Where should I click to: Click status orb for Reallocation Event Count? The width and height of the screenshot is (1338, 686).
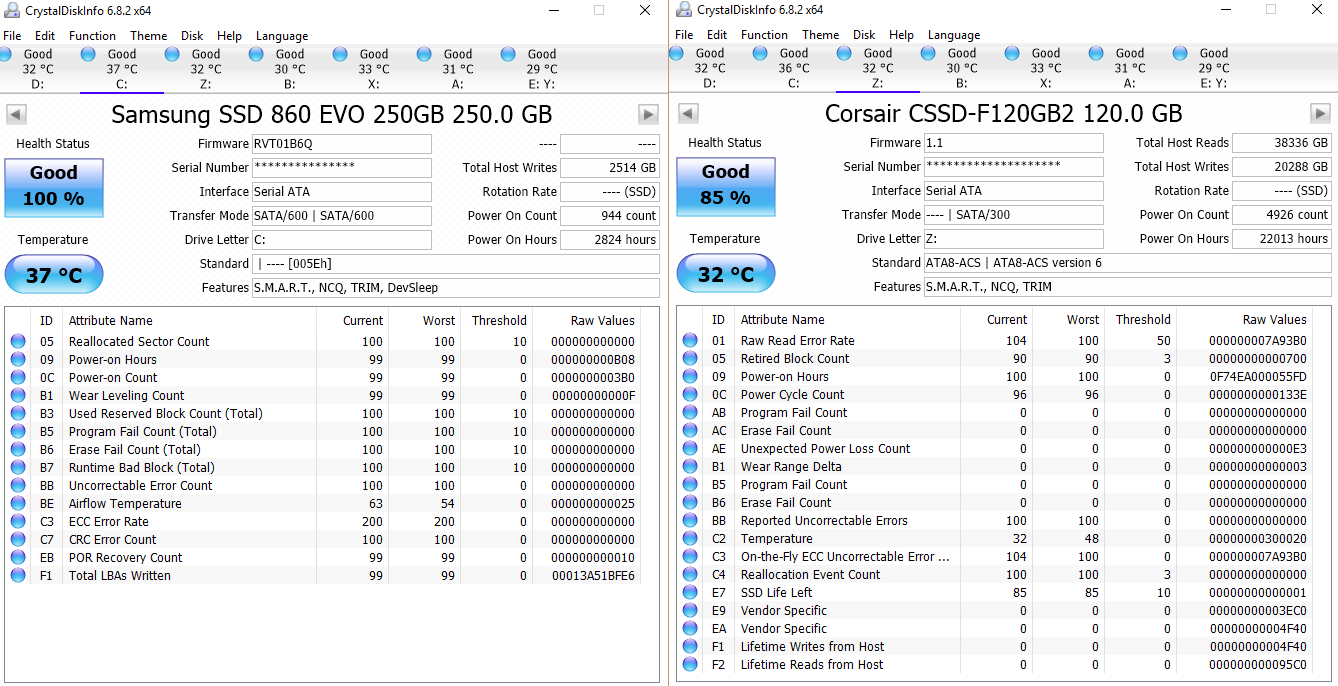point(690,575)
